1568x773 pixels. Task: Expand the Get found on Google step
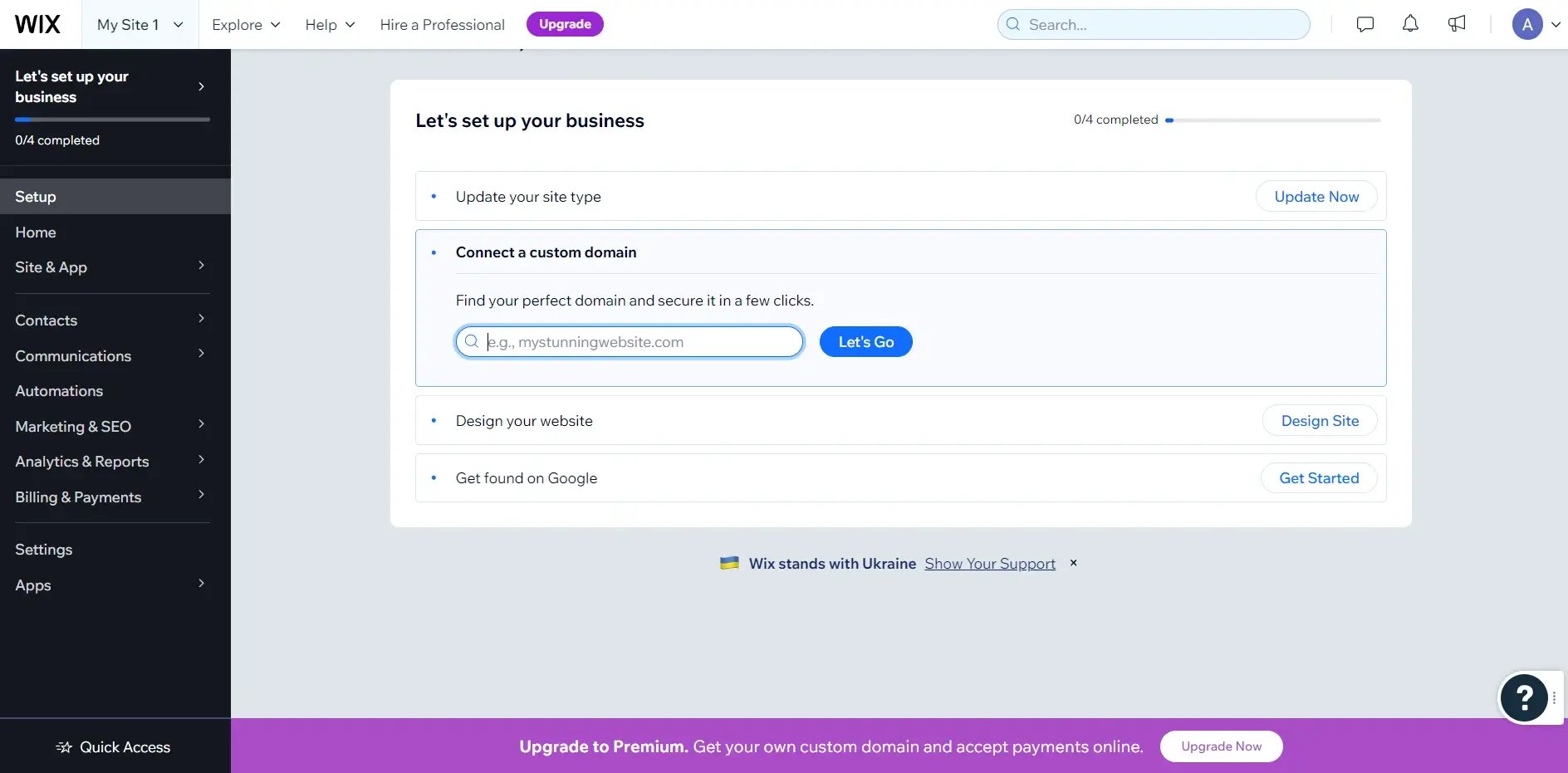pyautogui.click(x=900, y=477)
